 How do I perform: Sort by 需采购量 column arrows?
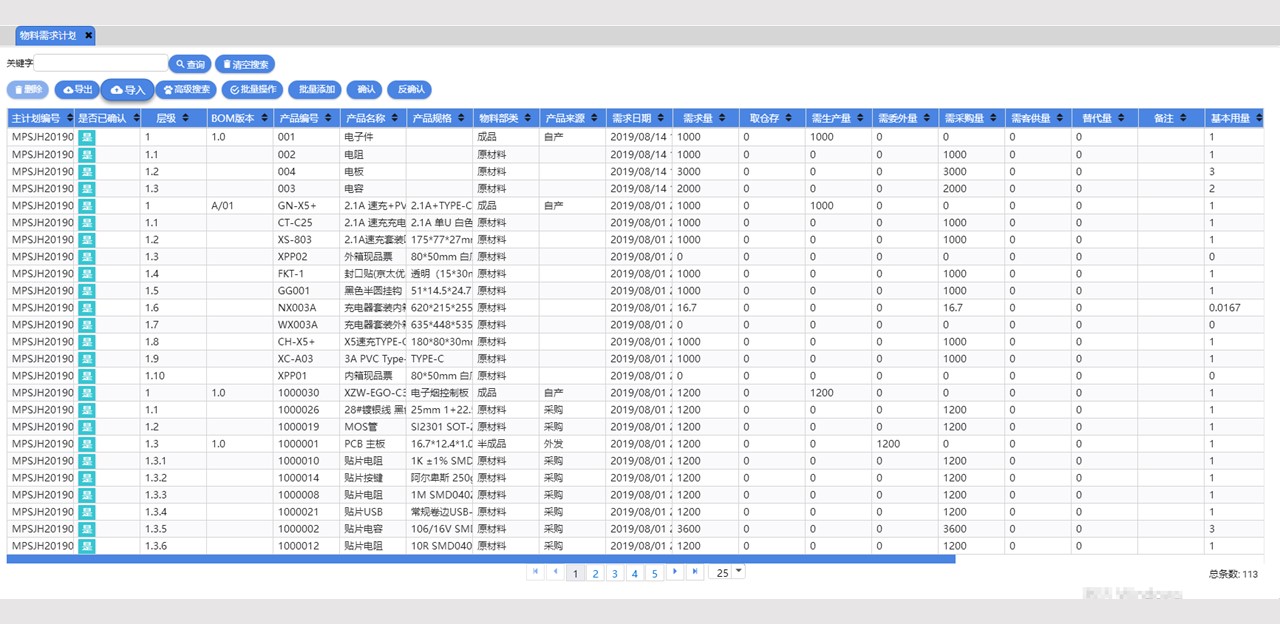point(995,118)
